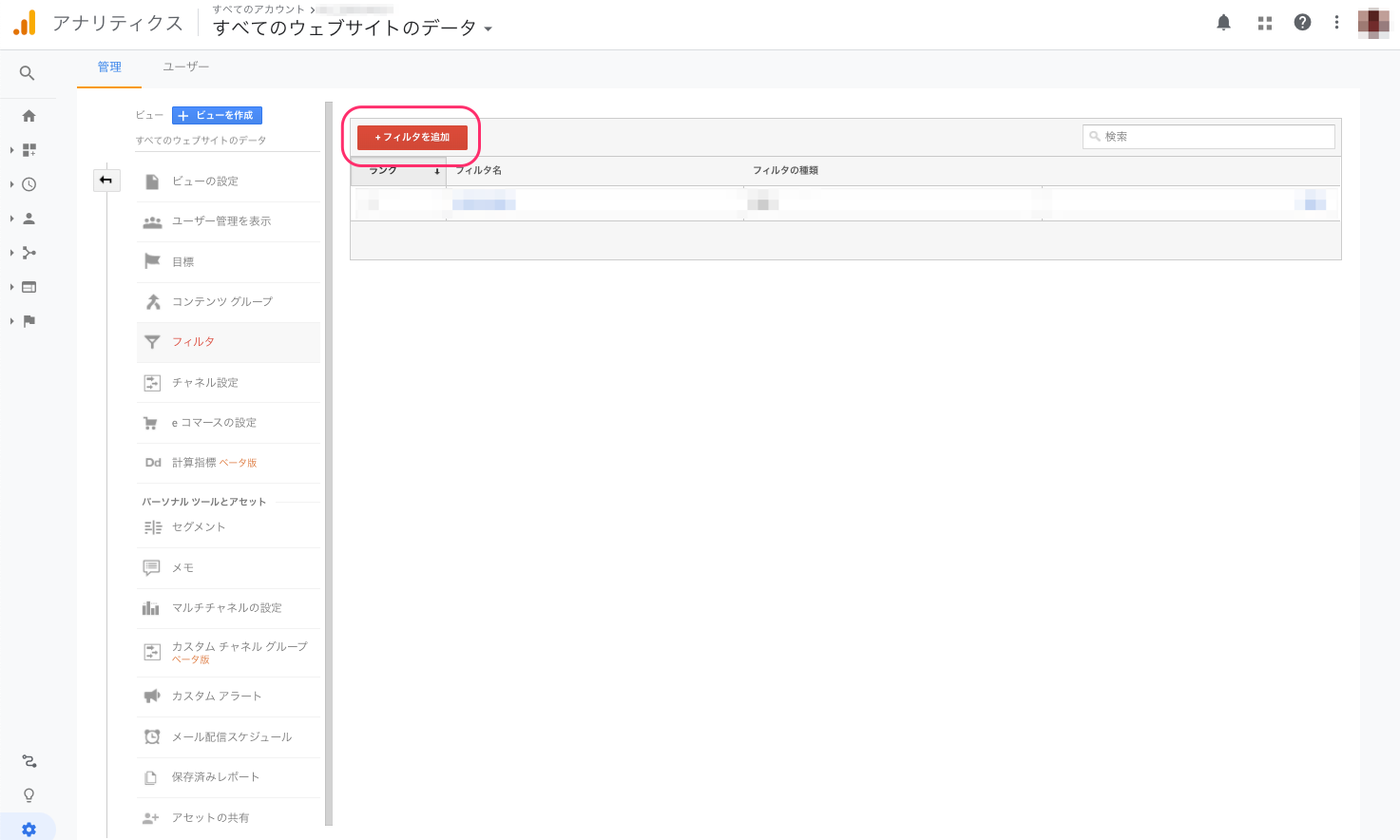Expand the Acquisition section arrow in sidebar
The height and width of the screenshot is (840, 1400).
(11, 253)
